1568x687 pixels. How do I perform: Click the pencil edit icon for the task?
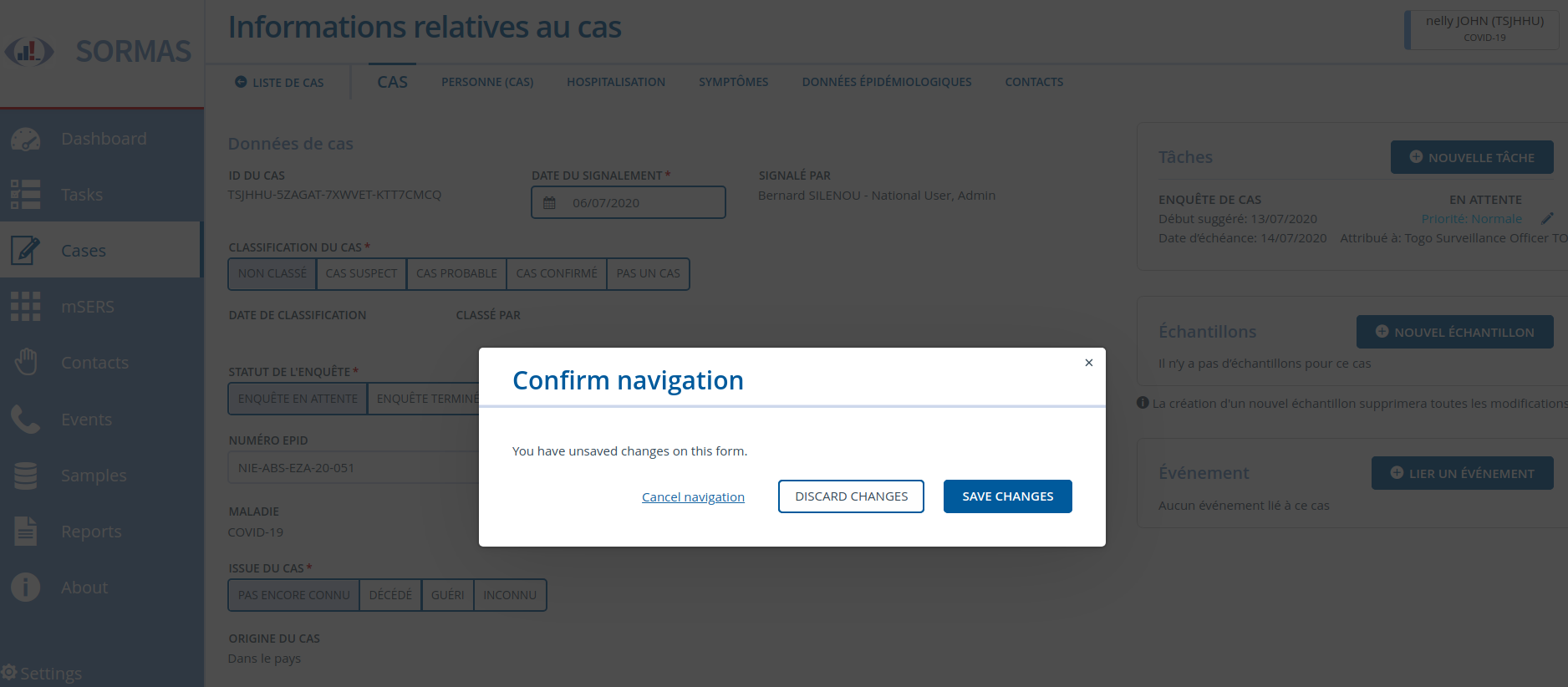click(x=1547, y=218)
